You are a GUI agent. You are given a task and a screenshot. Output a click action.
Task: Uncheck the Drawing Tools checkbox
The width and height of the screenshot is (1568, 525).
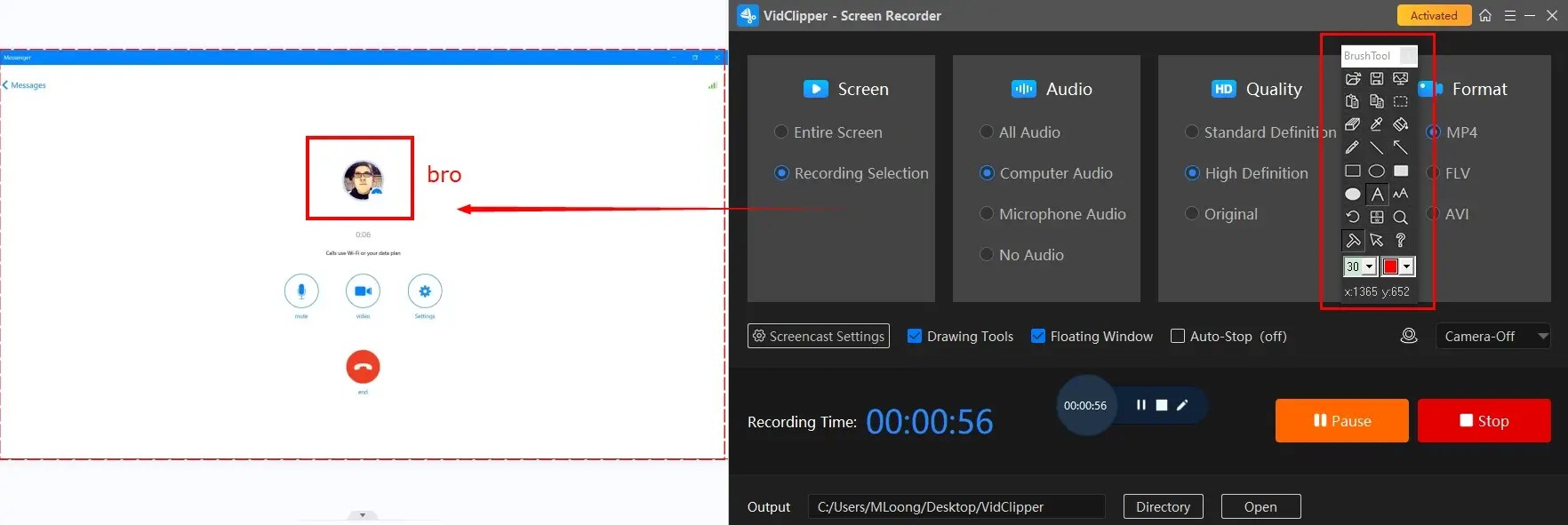click(x=915, y=336)
